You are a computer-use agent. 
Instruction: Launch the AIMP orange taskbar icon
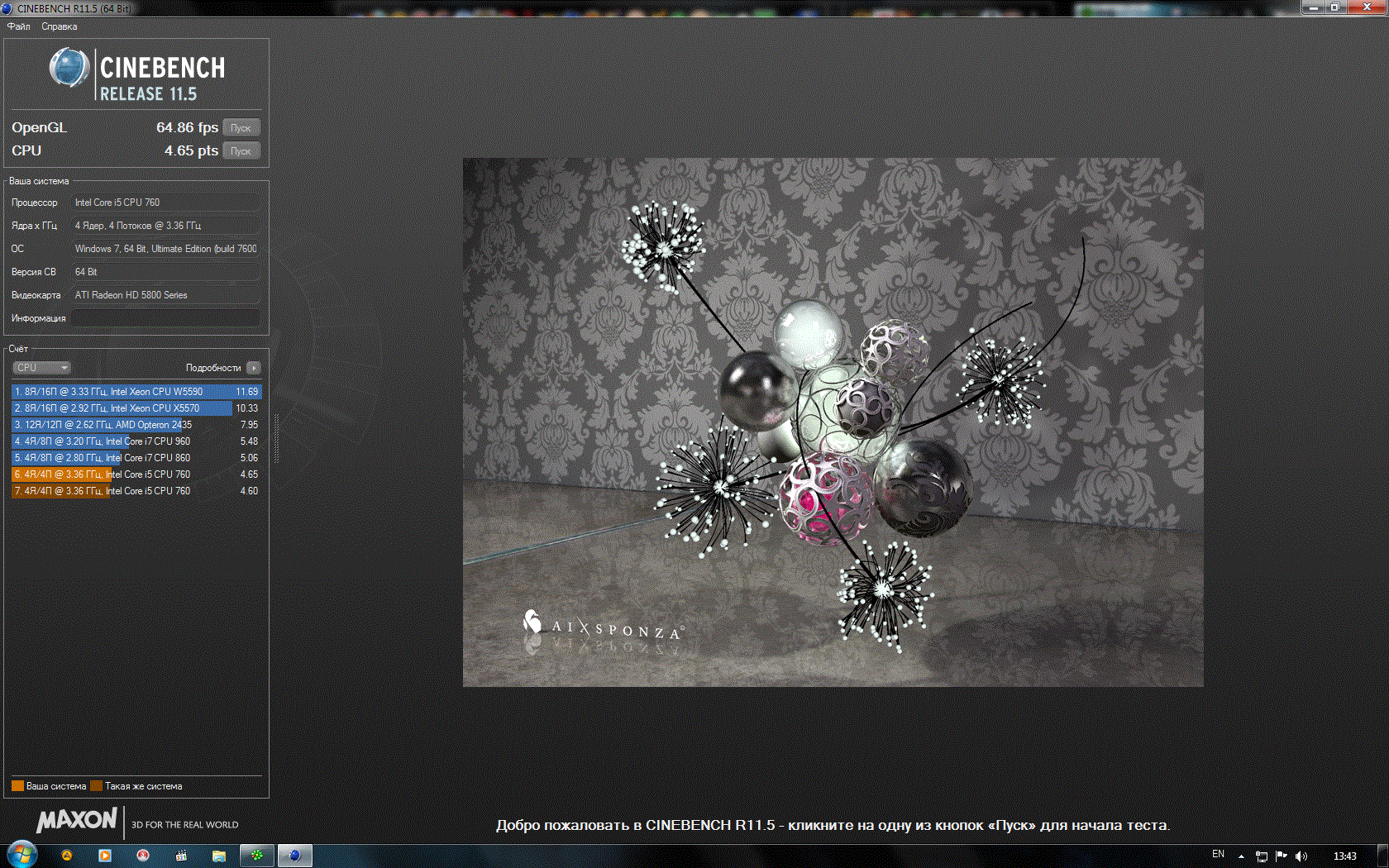[67, 856]
